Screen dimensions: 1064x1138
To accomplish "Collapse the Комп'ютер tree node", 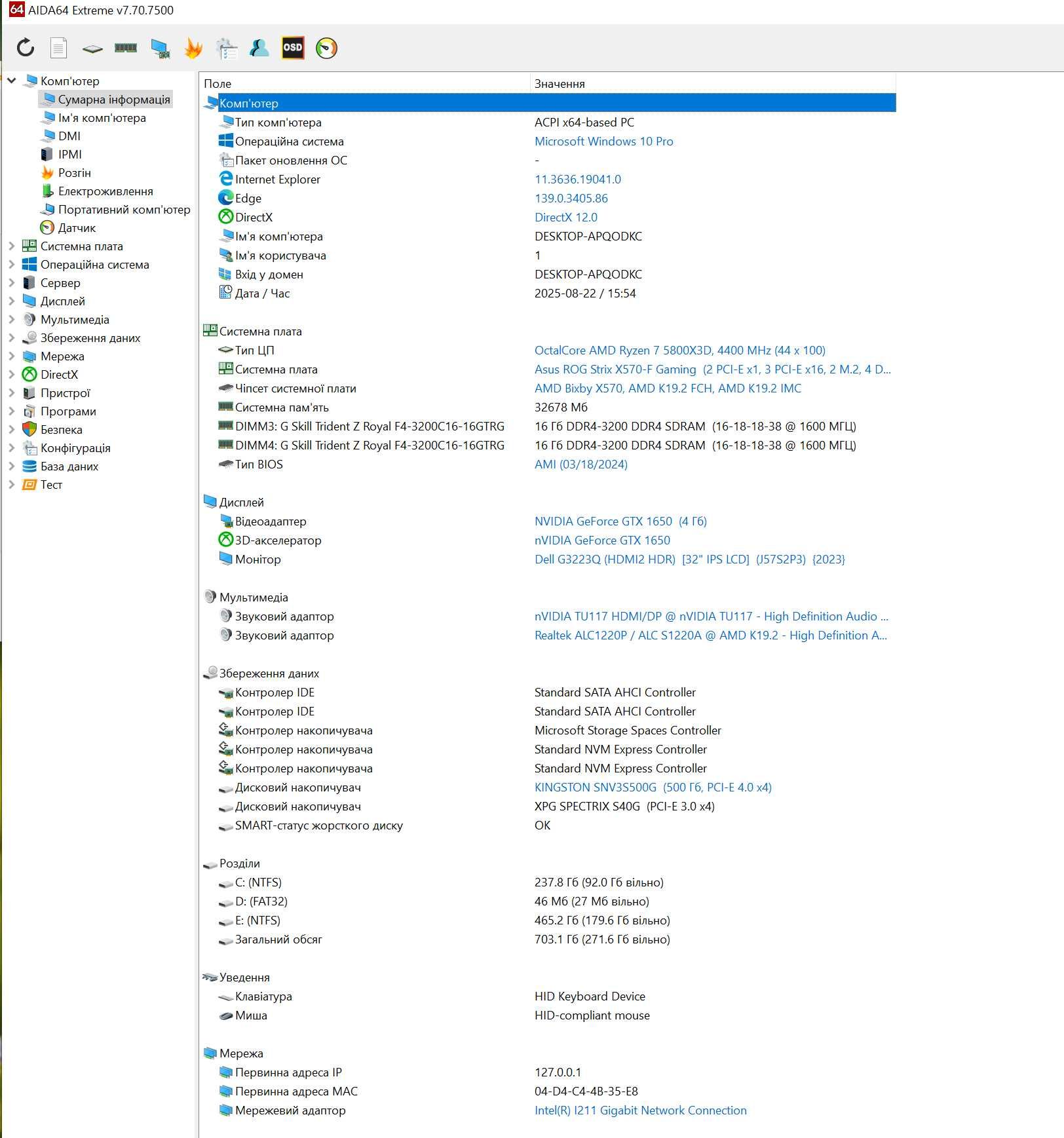I will (11, 81).
